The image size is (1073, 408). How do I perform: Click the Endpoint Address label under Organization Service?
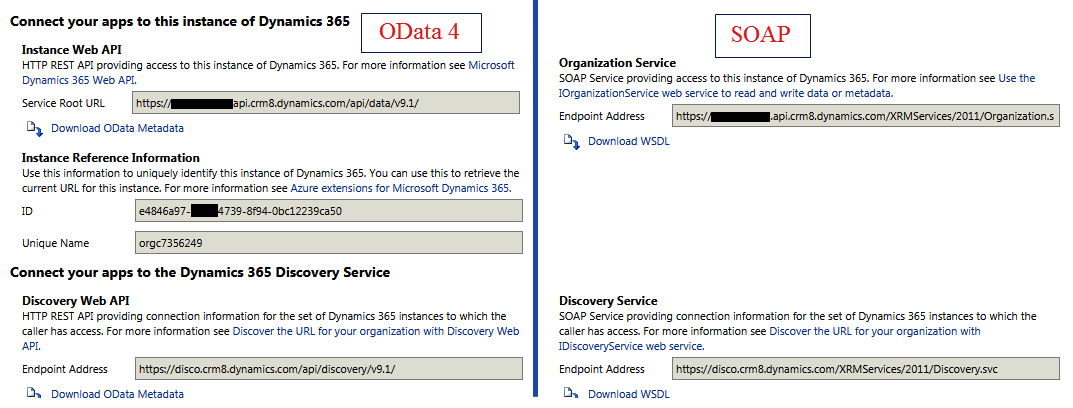pos(602,116)
